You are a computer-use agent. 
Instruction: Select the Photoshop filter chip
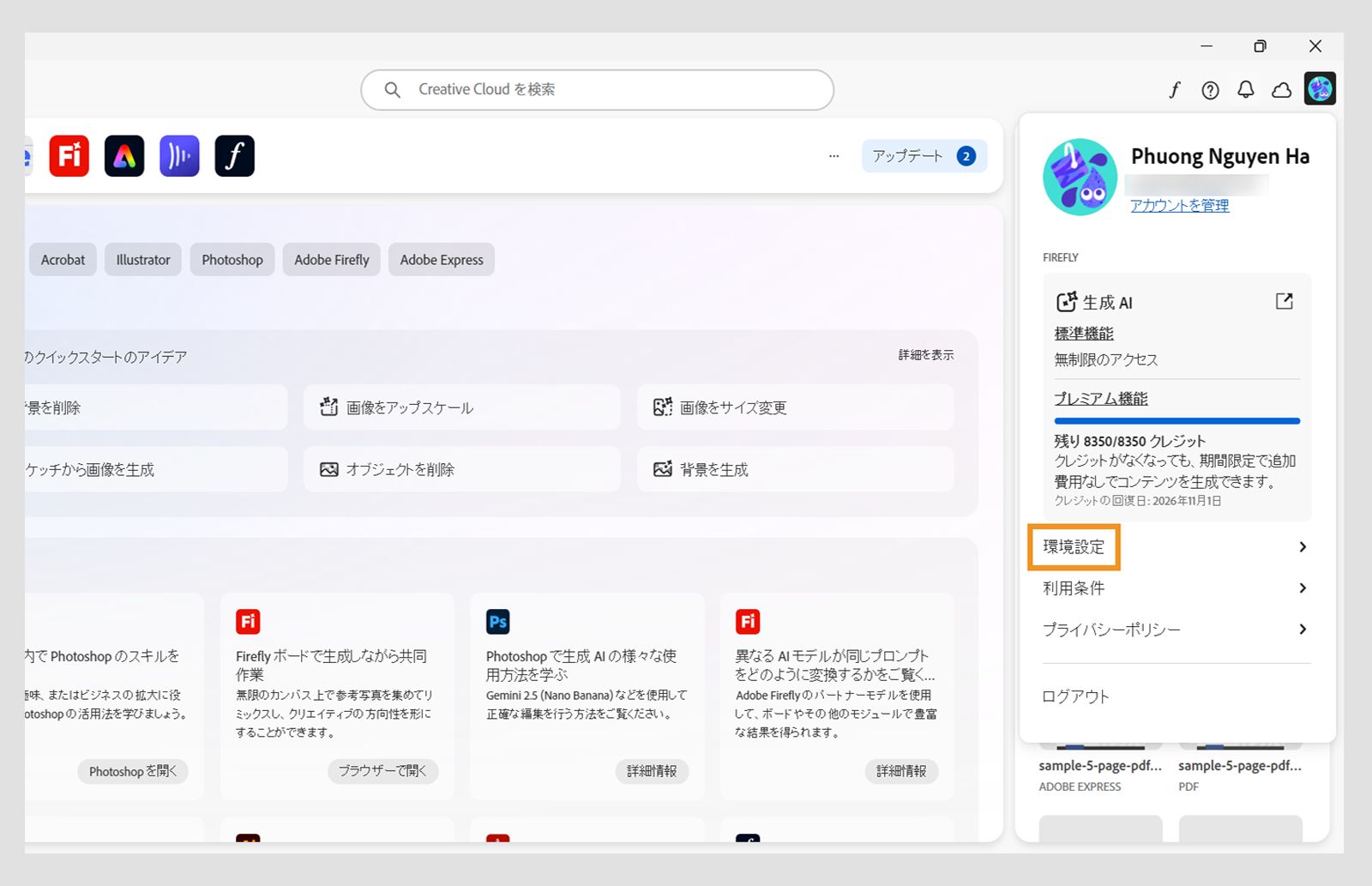coord(232,260)
